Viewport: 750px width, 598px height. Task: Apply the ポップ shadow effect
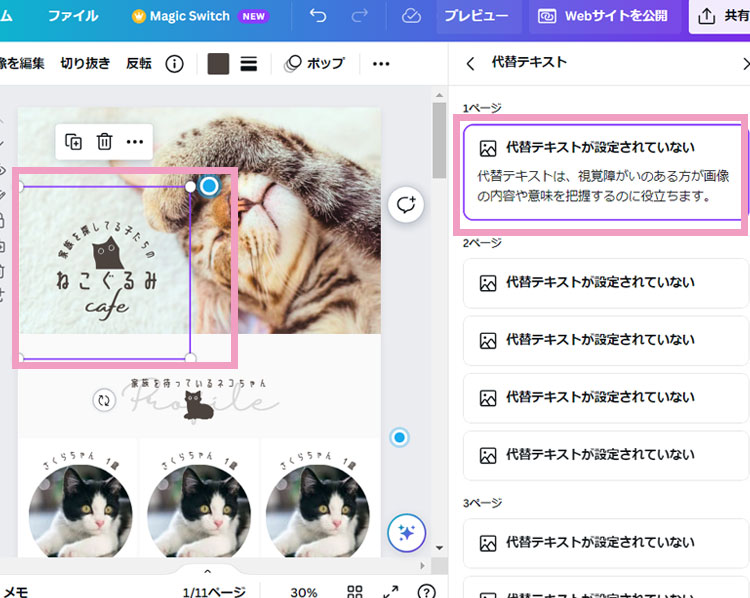tap(315, 63)
